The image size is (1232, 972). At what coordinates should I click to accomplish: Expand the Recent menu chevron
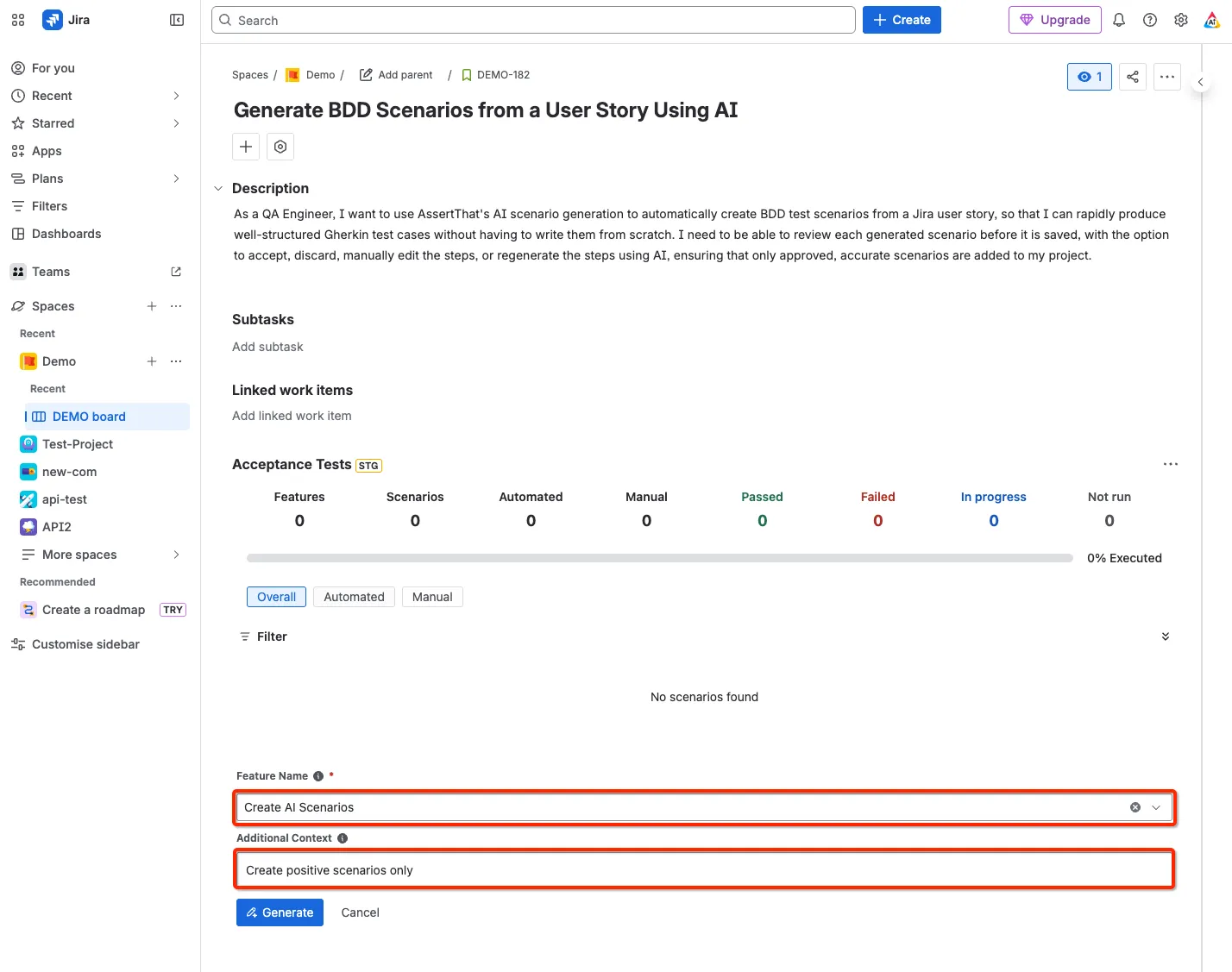(176, 96)
